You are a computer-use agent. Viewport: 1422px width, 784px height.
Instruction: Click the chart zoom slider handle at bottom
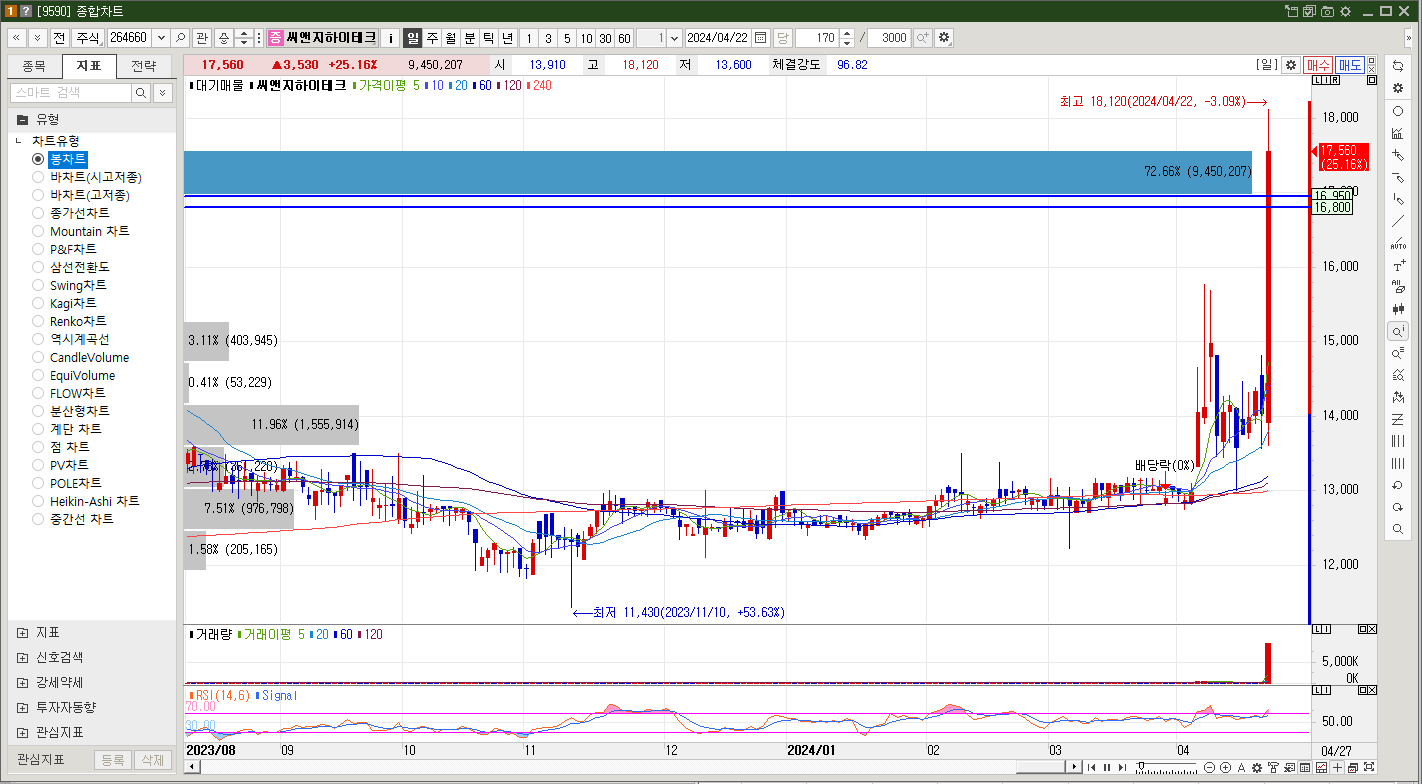pos(1141,765)
